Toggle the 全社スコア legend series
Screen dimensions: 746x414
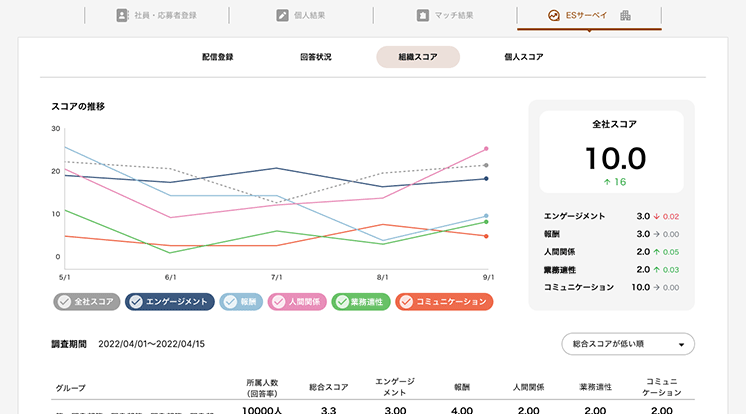click(64, 301)
